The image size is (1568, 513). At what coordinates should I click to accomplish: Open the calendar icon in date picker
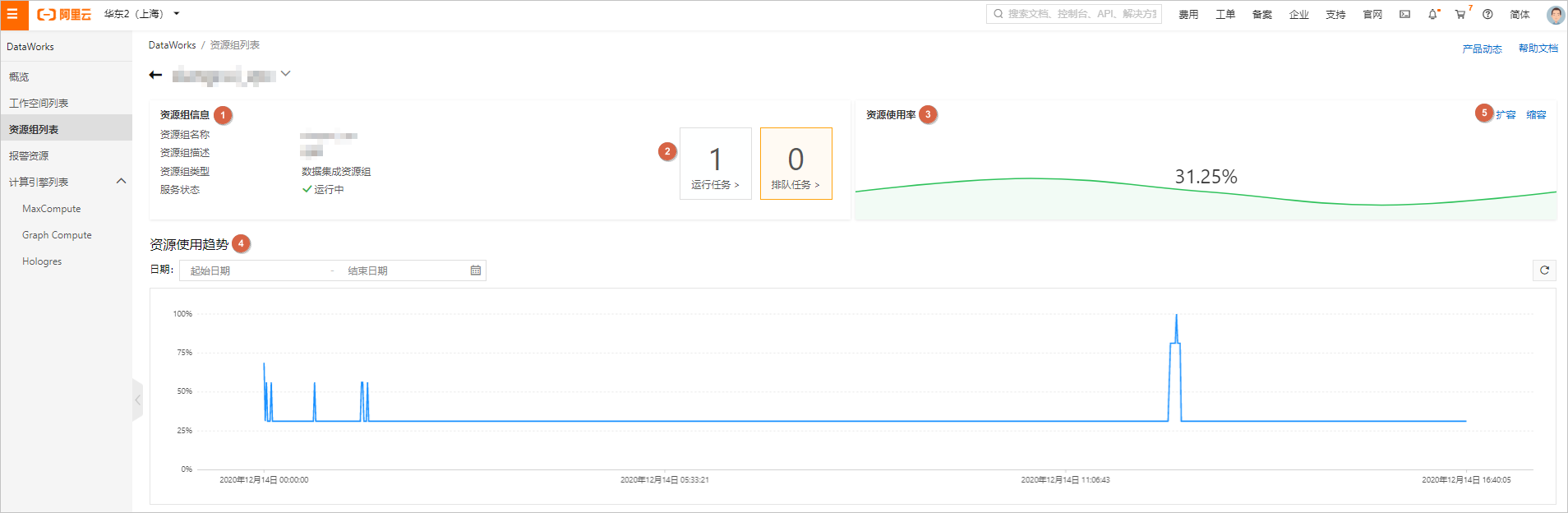pos(476,270)
